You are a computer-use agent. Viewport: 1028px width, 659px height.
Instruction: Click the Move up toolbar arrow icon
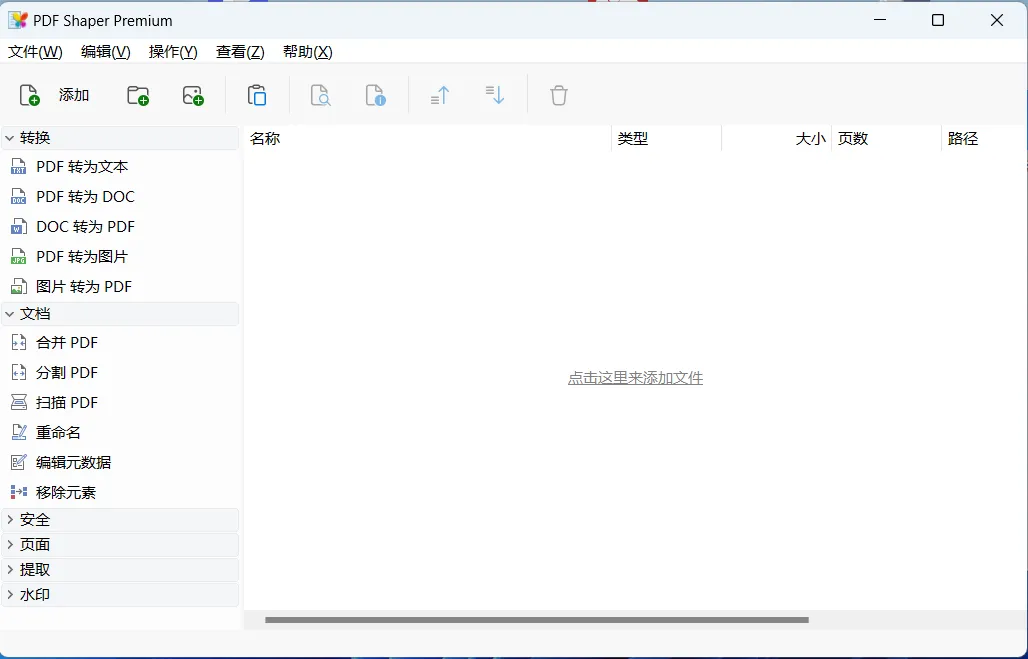(x=439, y=95)
